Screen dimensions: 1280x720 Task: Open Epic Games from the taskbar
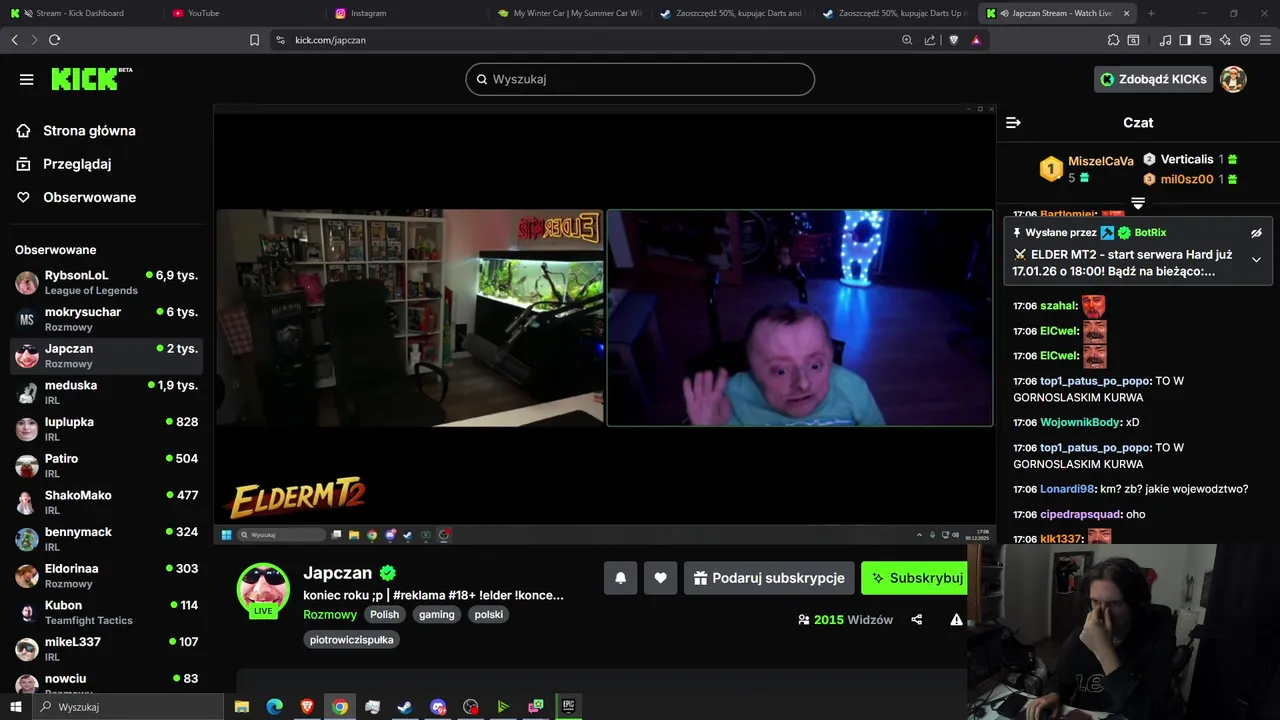point(568,707)
